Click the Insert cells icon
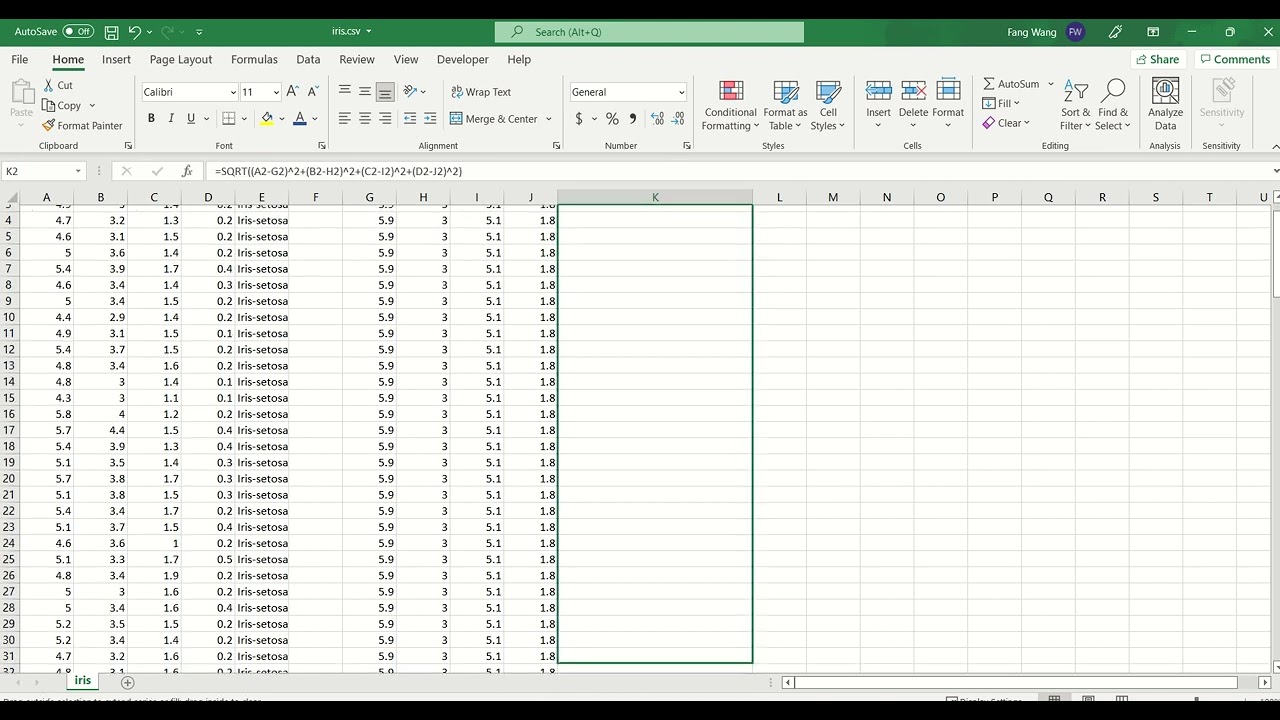This screenshot has height=720, width=1280. (878, 92)
